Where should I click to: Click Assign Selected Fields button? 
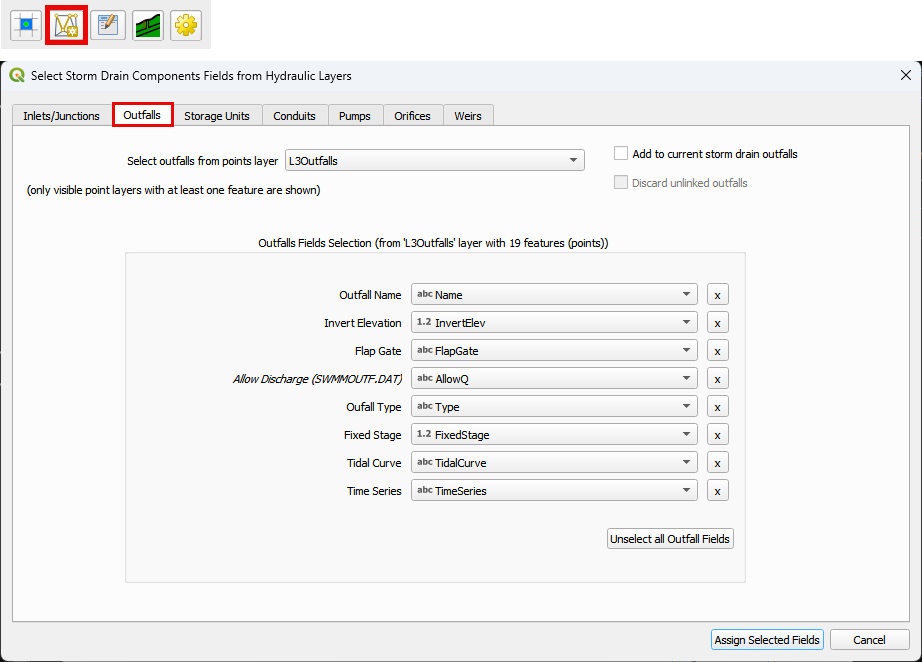(767, 640)
